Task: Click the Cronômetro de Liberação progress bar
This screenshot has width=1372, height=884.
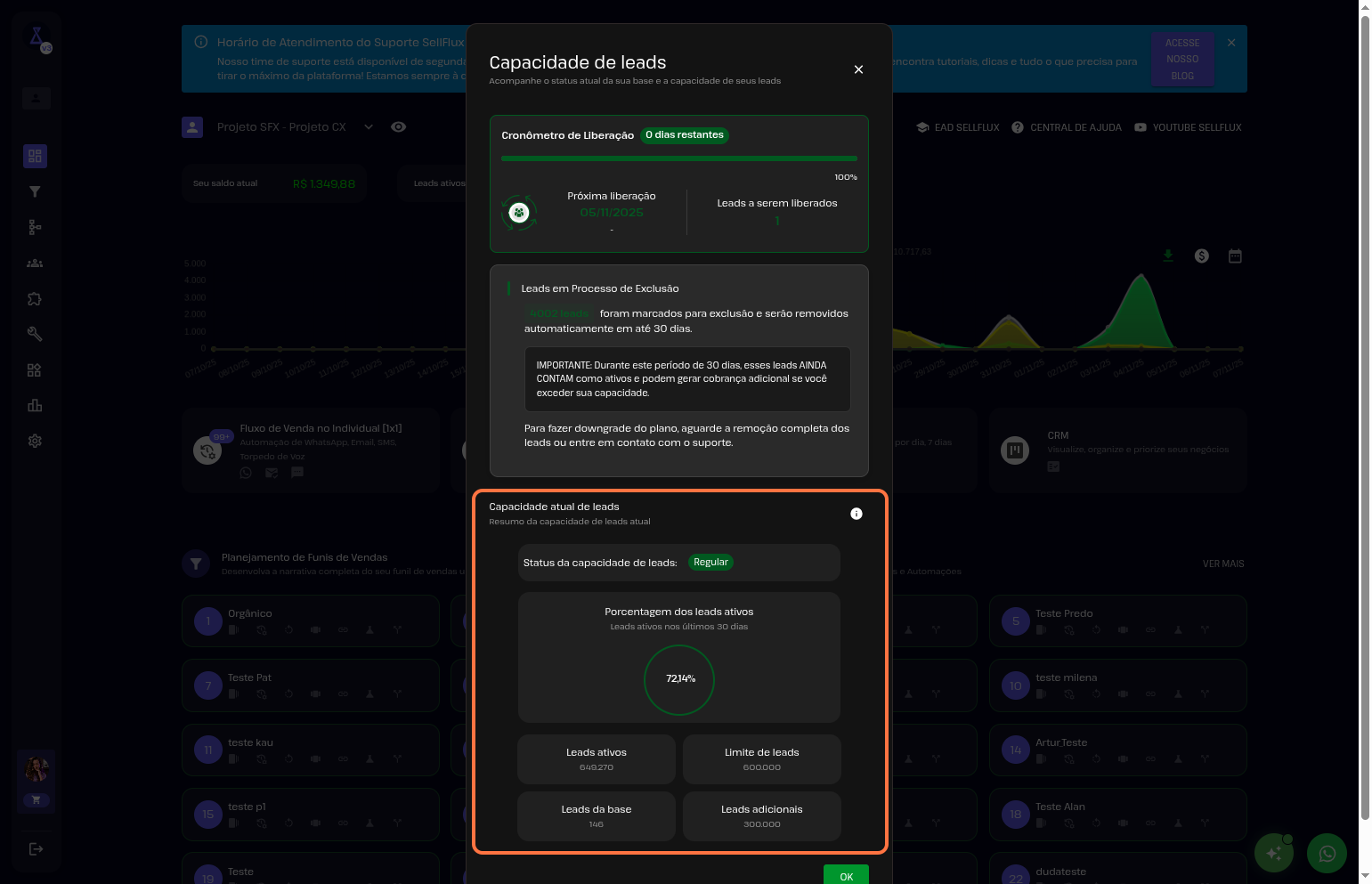Action: pos(678,158)
